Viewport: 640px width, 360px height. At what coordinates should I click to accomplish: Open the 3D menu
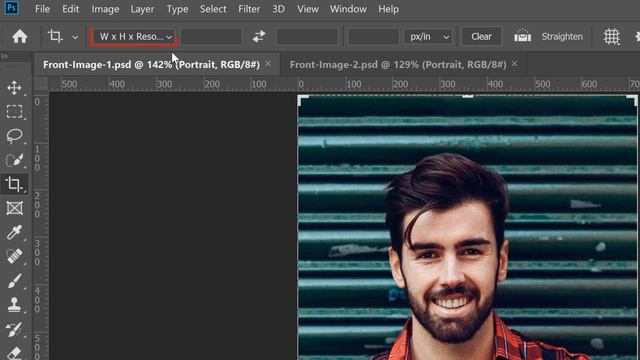(278, 9)
